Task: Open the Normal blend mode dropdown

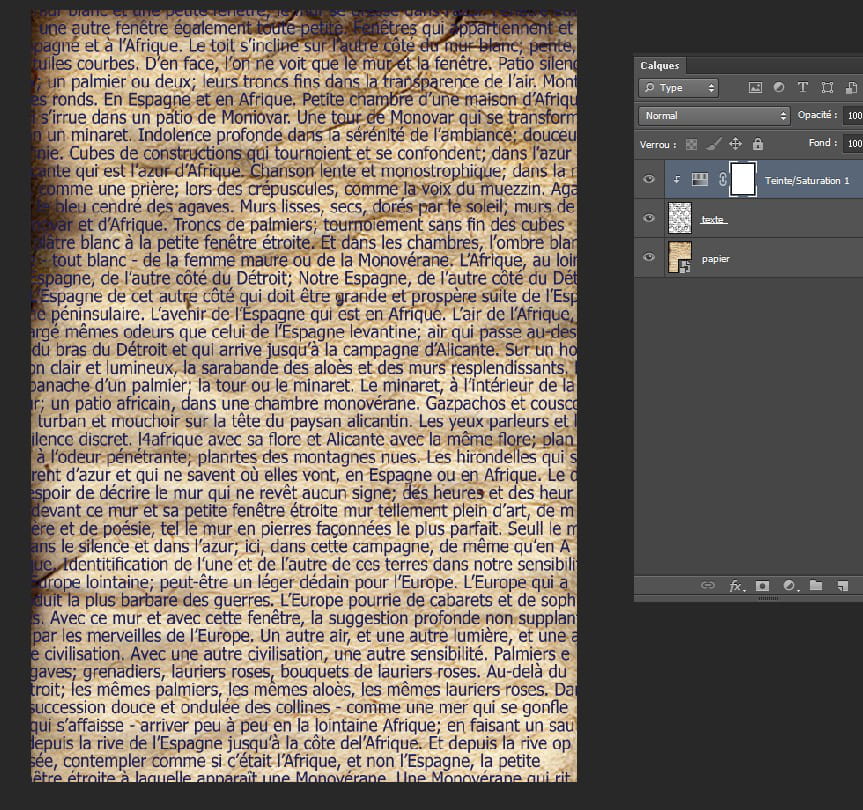Action: 714,116
